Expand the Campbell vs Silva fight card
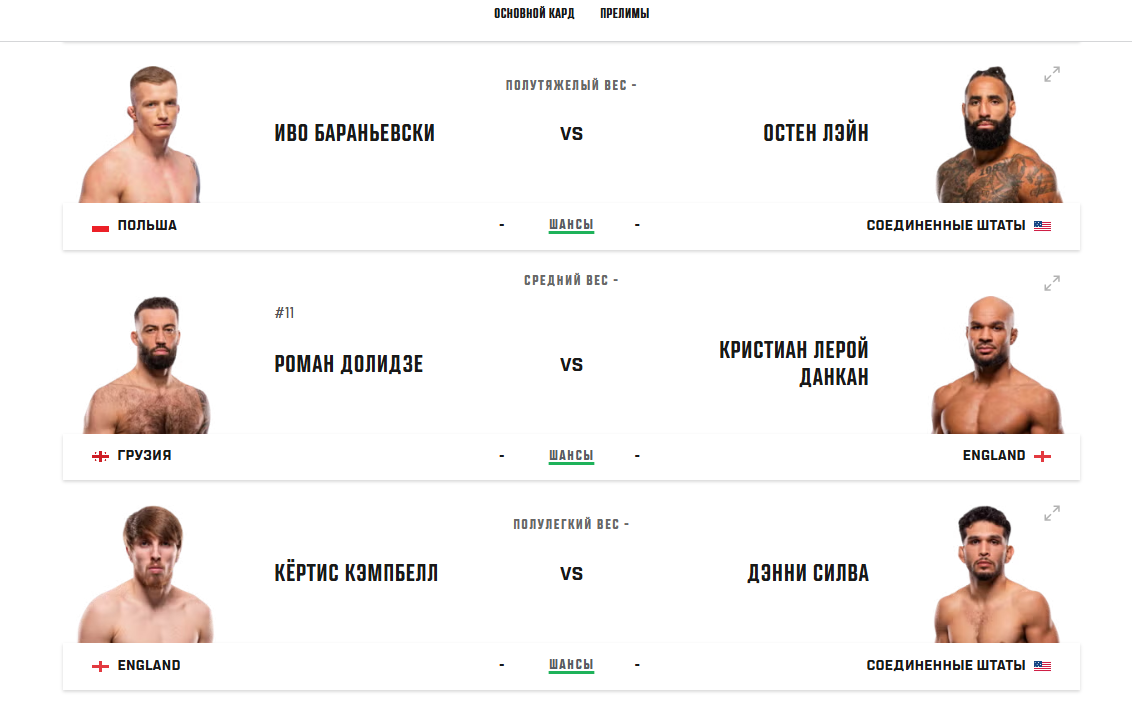Image resolution: width=1132 pixels, height=711 pixels. (x=1052, y=514)
